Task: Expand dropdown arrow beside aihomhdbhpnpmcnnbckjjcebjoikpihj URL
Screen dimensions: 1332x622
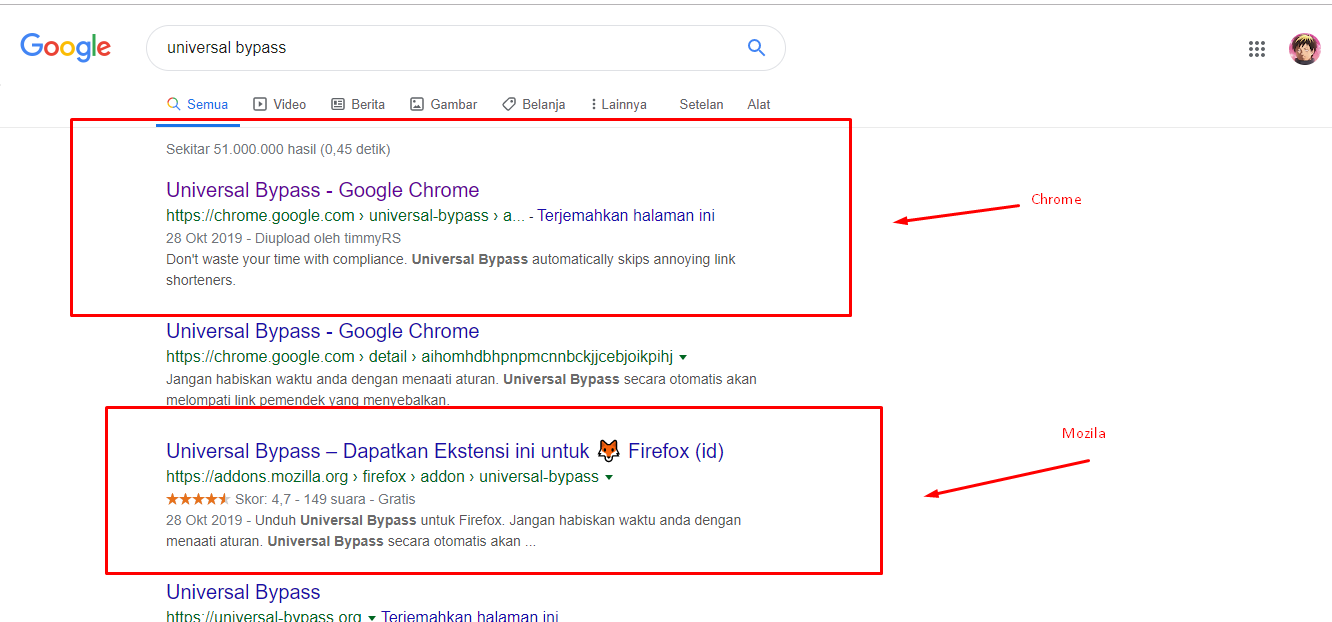Action: click(683, 357)
